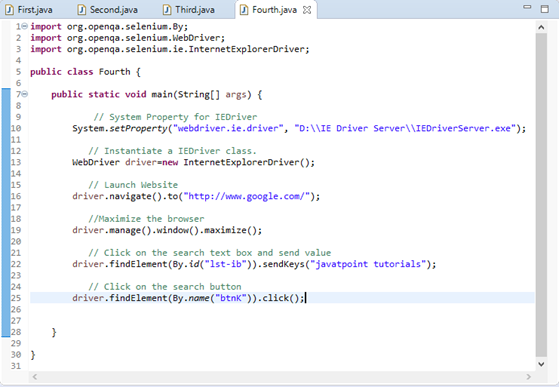Screen dimensions: 559x387
Task: Click the vertical scrollbar down arrow
Action: pos(541,364)
